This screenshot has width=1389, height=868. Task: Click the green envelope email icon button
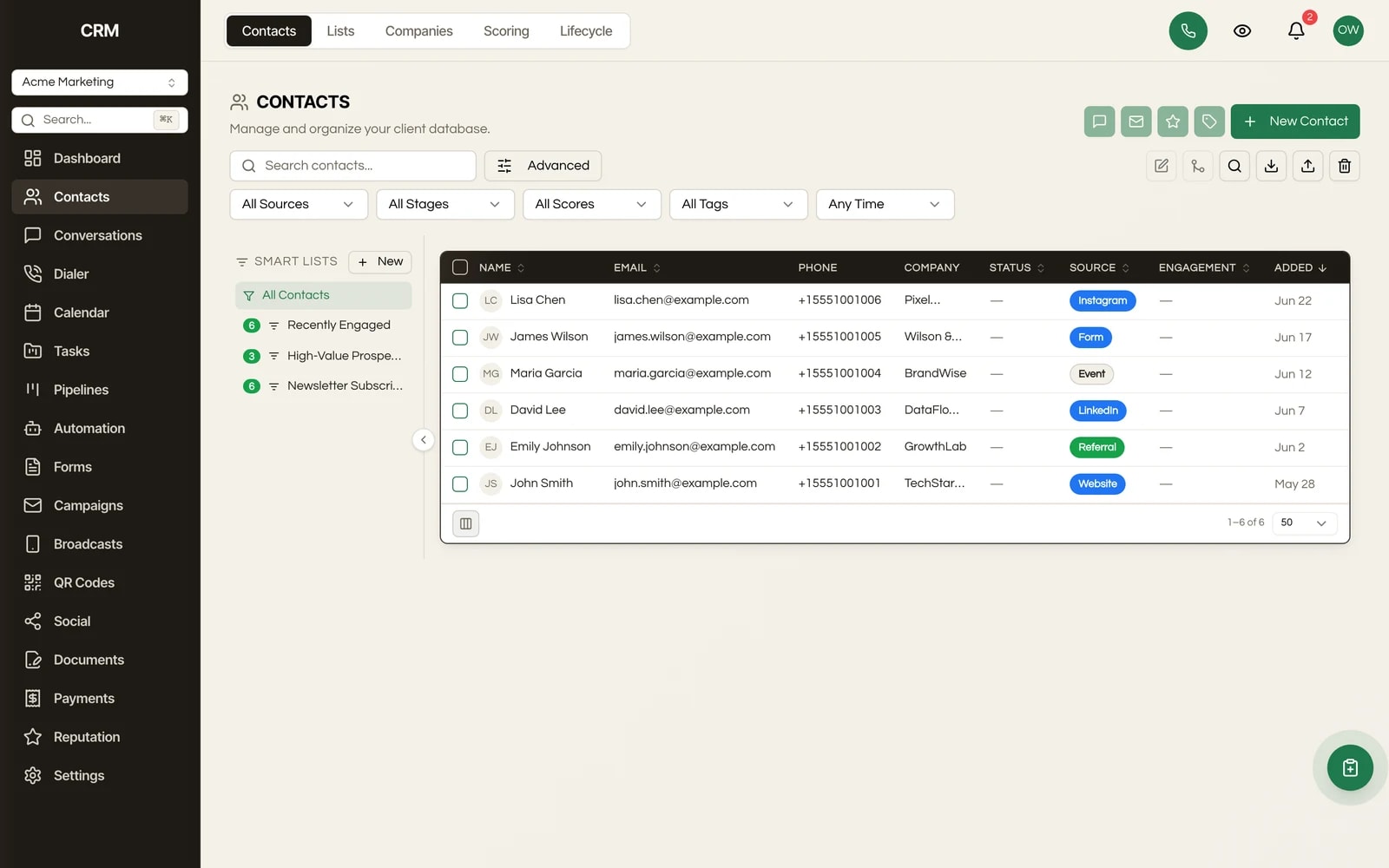[x=1136, y=122]
